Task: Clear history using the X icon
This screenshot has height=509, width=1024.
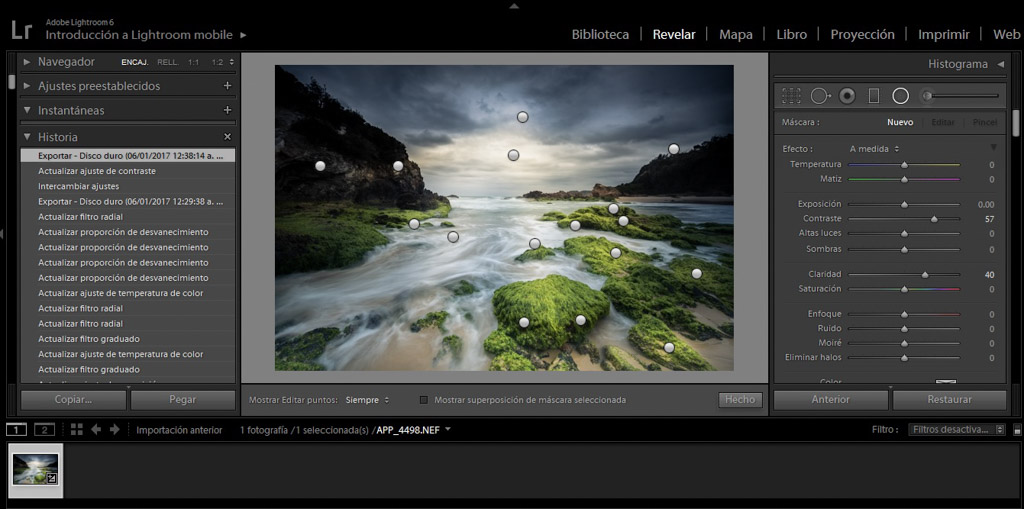Action: tap(227, 137)
